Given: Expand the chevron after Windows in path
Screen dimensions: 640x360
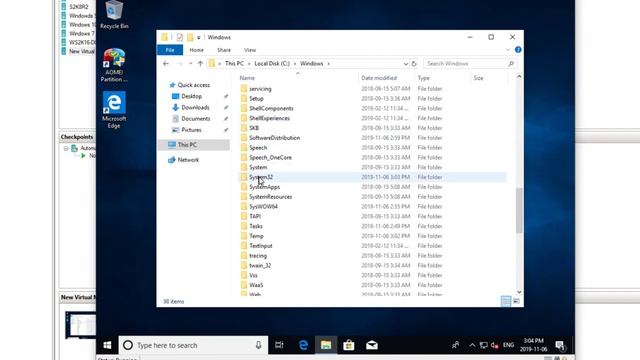Looking at the screenshot, I should [x=329, y=64].
